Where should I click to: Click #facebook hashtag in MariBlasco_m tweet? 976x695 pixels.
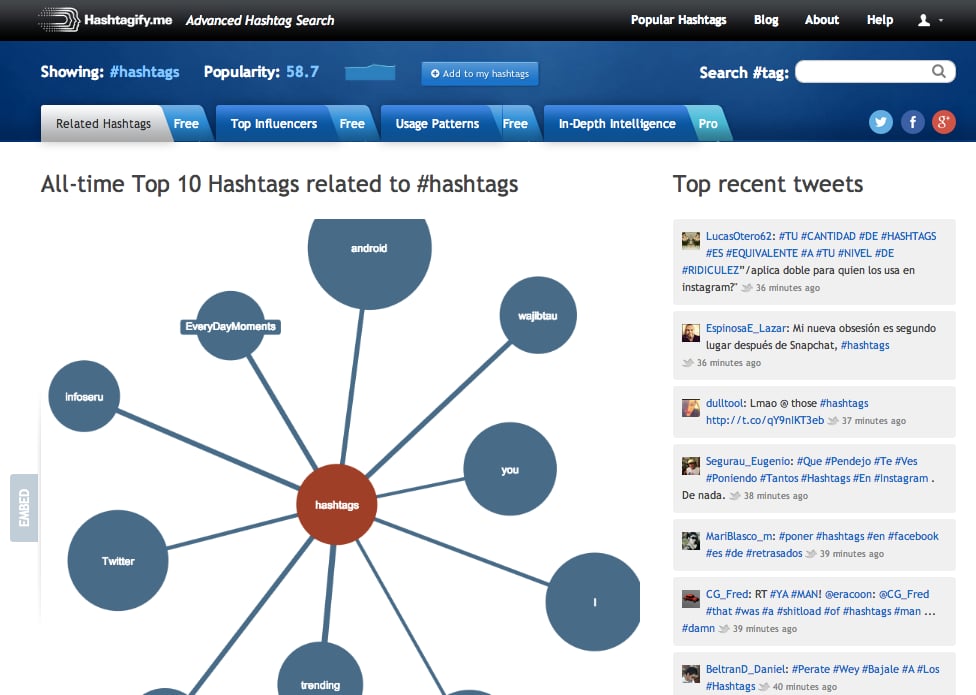click(x=913, y=536)
